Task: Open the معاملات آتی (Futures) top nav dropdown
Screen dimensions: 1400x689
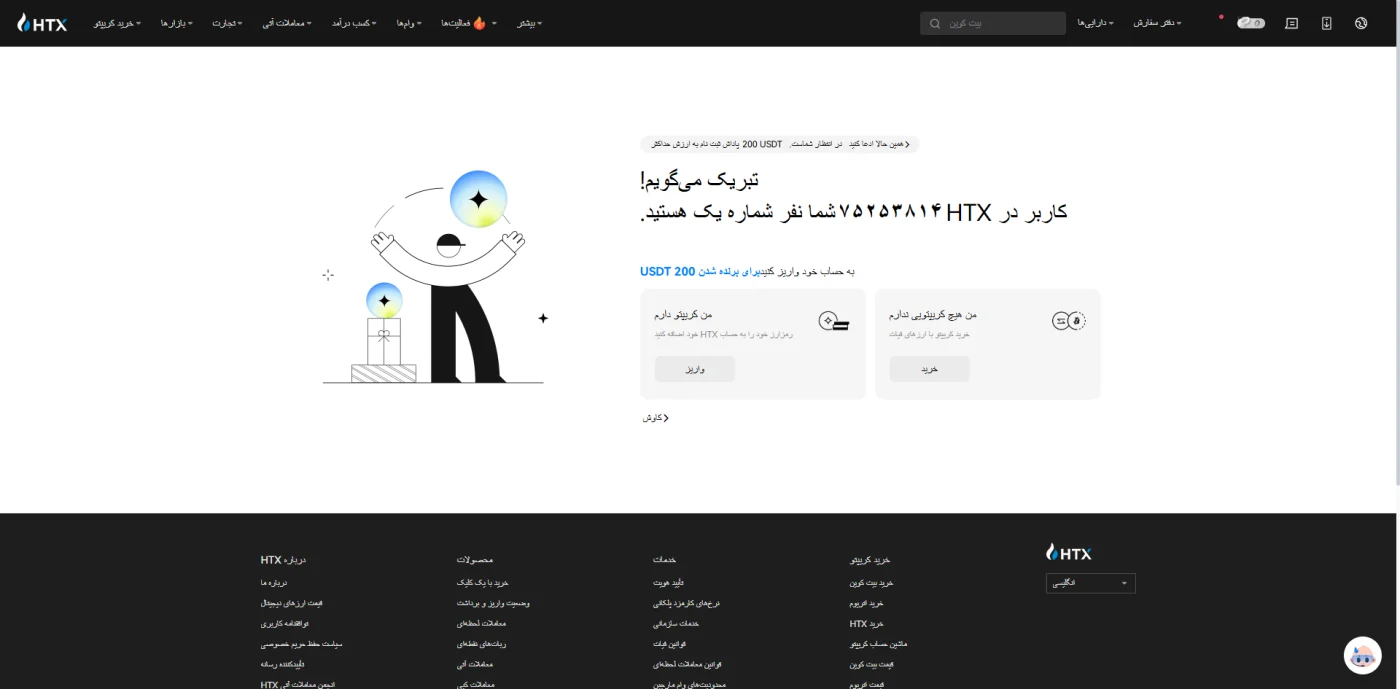Action: tap(287, 23)
